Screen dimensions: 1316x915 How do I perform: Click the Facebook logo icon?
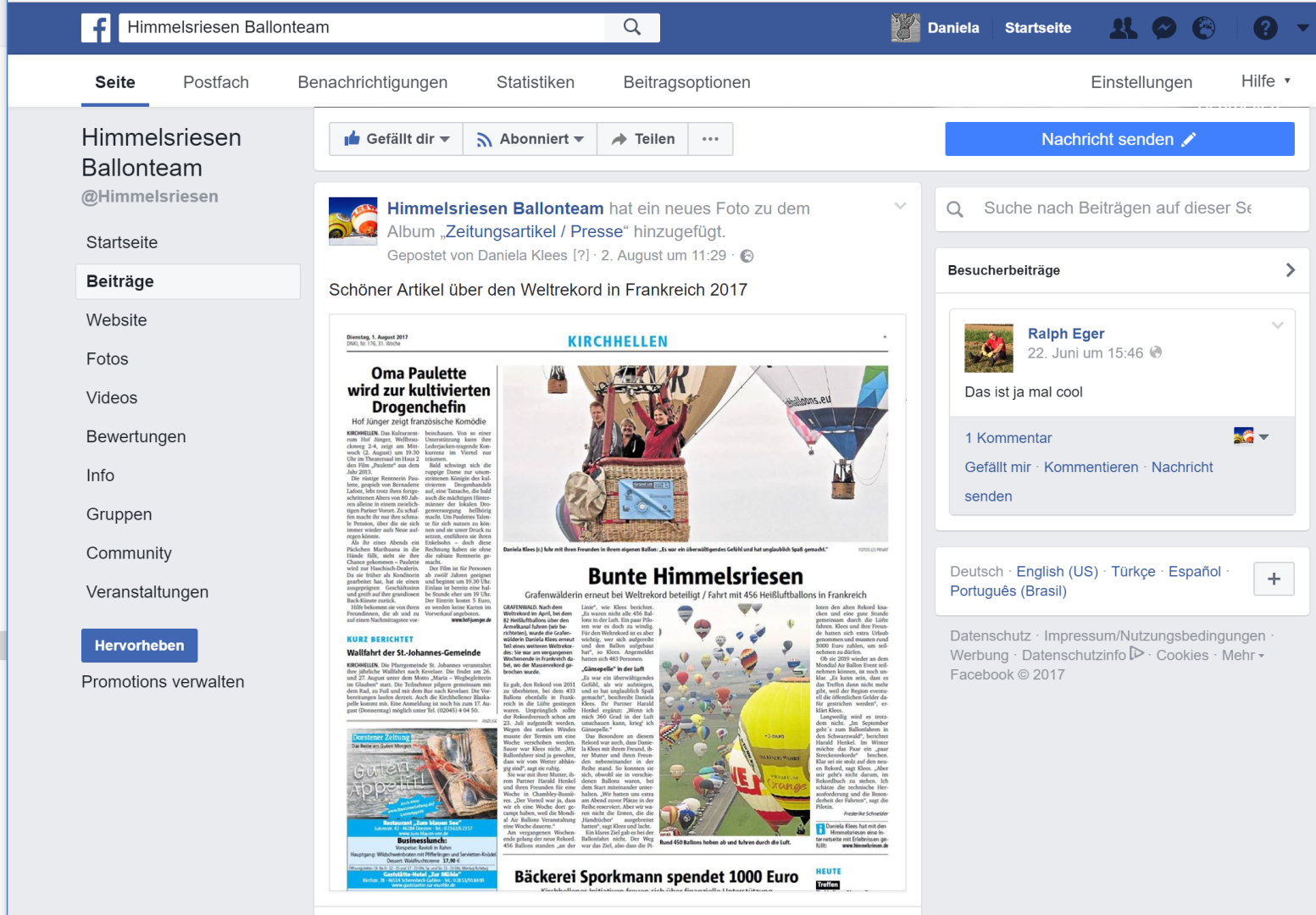pos(97,28)
